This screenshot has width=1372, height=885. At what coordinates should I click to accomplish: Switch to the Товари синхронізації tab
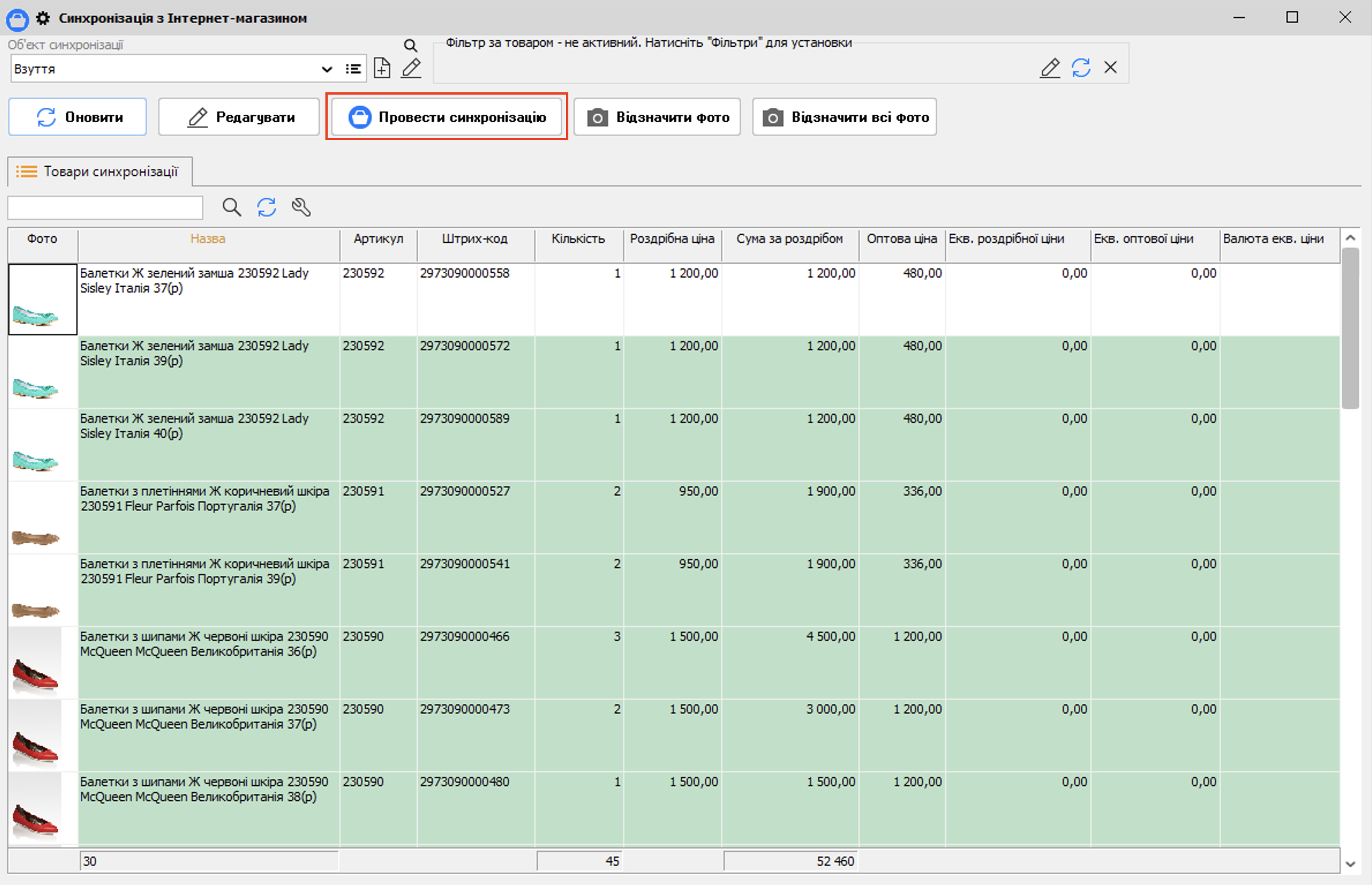(x=99, y=171)
